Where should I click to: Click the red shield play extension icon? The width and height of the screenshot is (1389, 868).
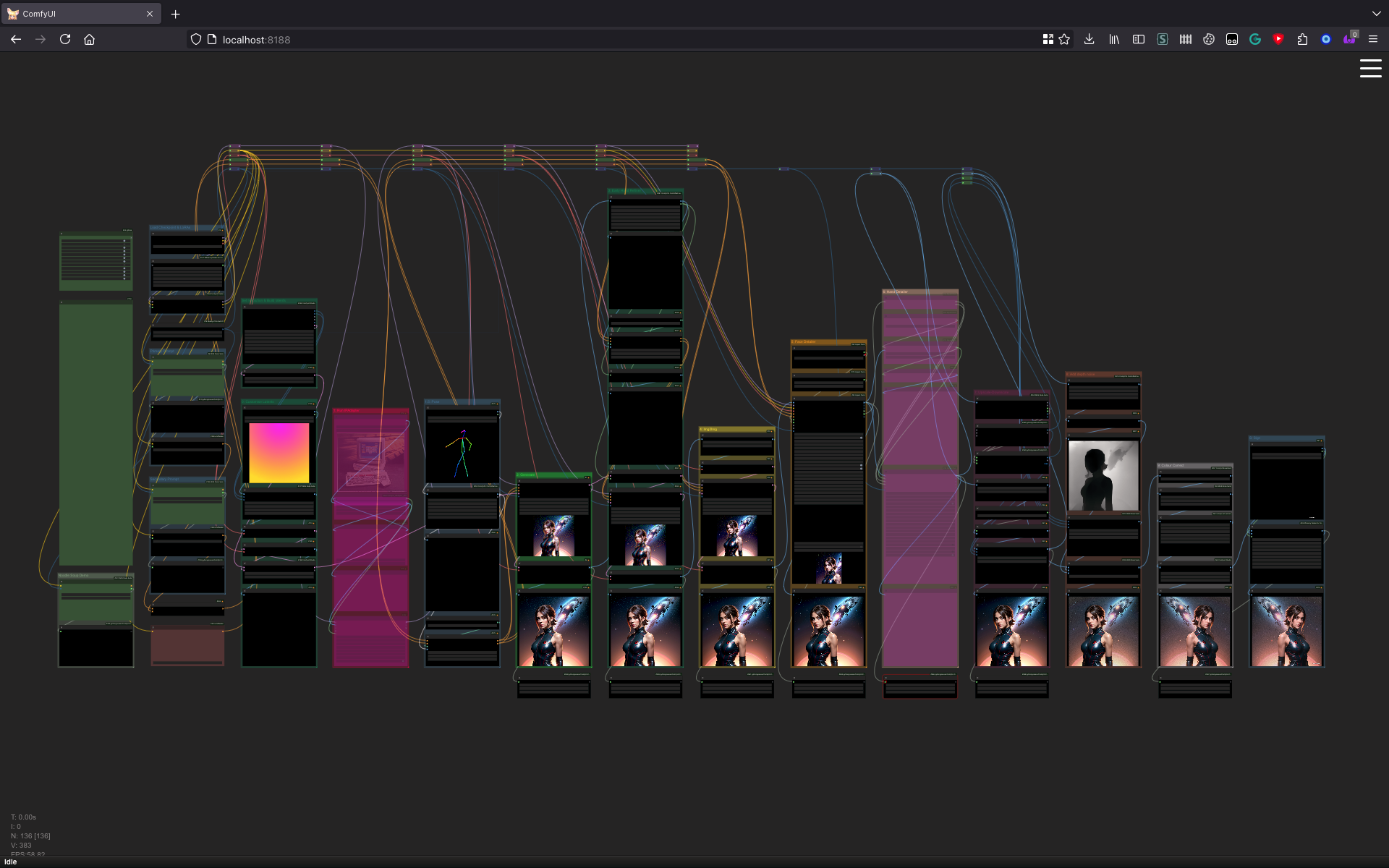tap(1278, 40)
